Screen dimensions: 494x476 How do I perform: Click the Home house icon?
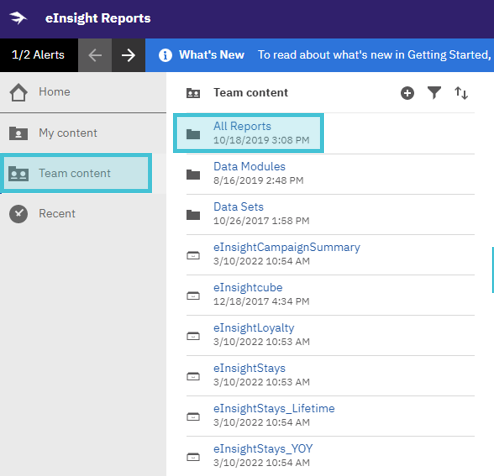19,92
